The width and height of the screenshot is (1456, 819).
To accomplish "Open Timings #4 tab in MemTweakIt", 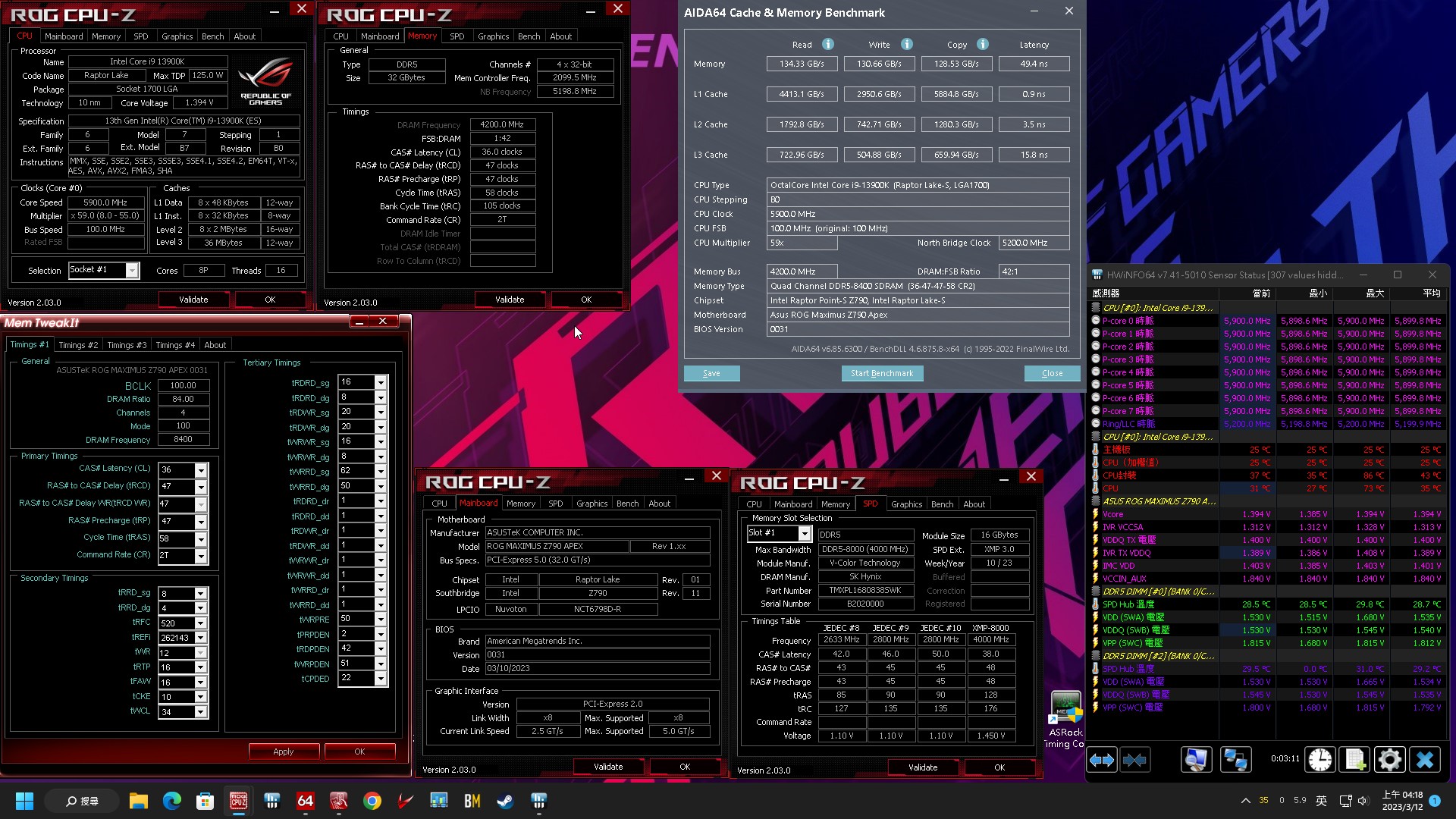I will (x=175, y=345).
